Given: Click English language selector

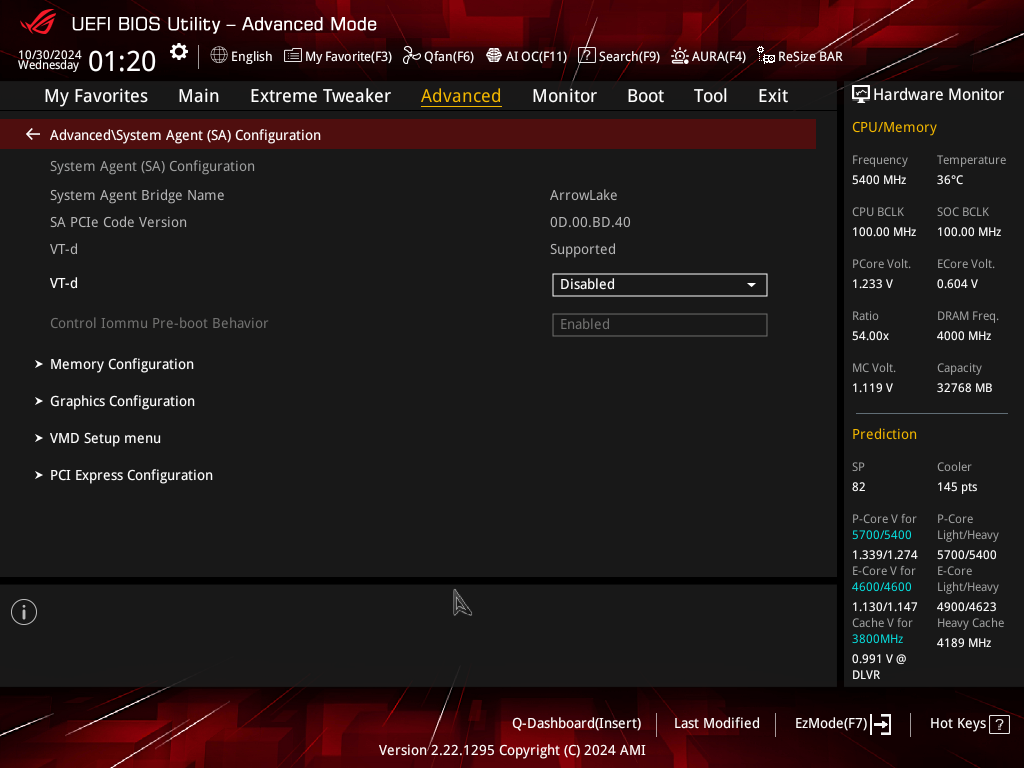Looking at the screenshot, I should (x=251, y=56).
